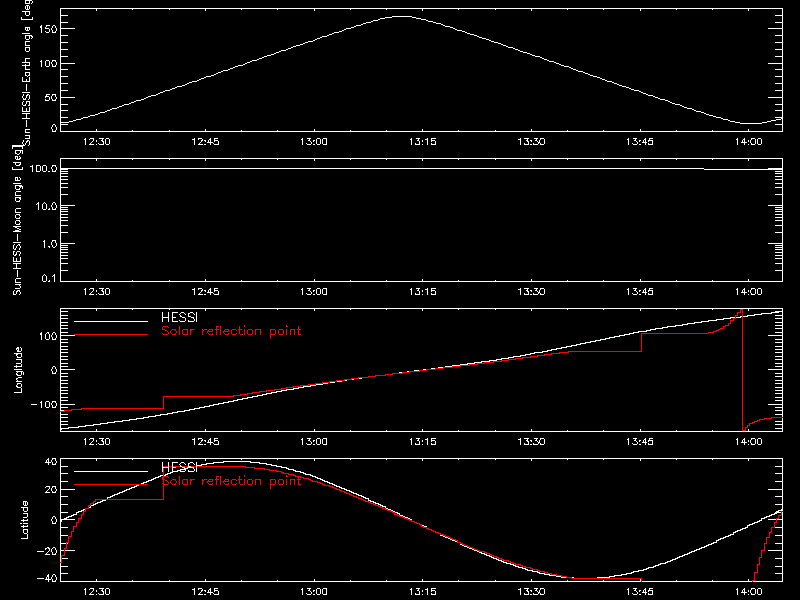The width and height of the screenshot is (800, 600).
Task: Click the 50 tick on Earth angle axis
Action: [x=51, y=97]
